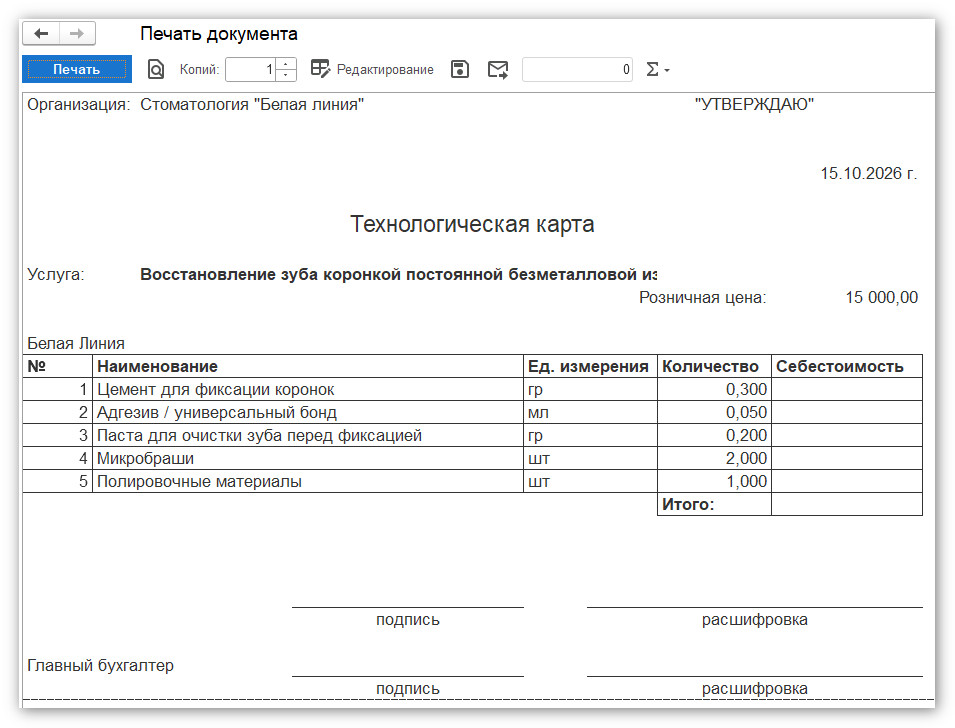Decrease copies with the down stepper arrow
955x728 pixels.
[286, 75]
